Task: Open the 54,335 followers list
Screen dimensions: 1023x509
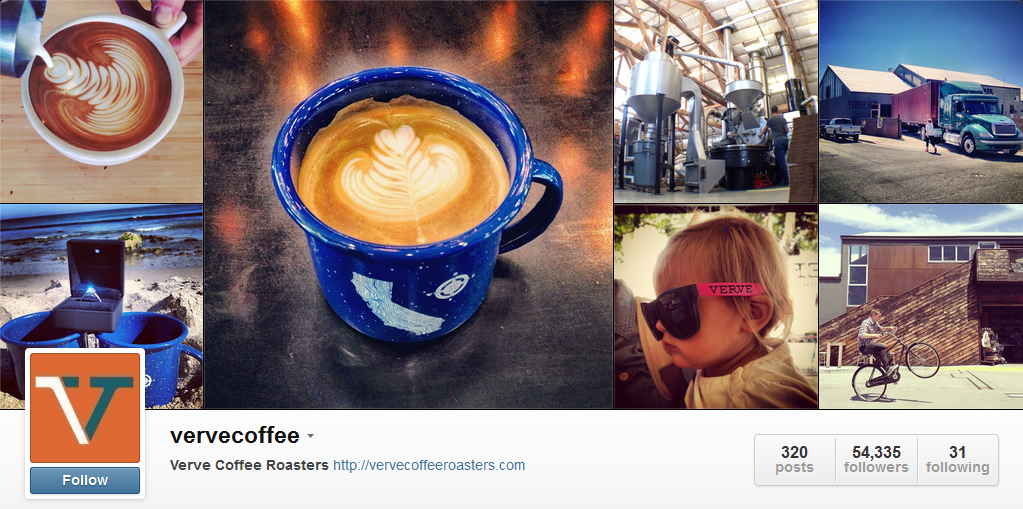Action: [876, 459]
